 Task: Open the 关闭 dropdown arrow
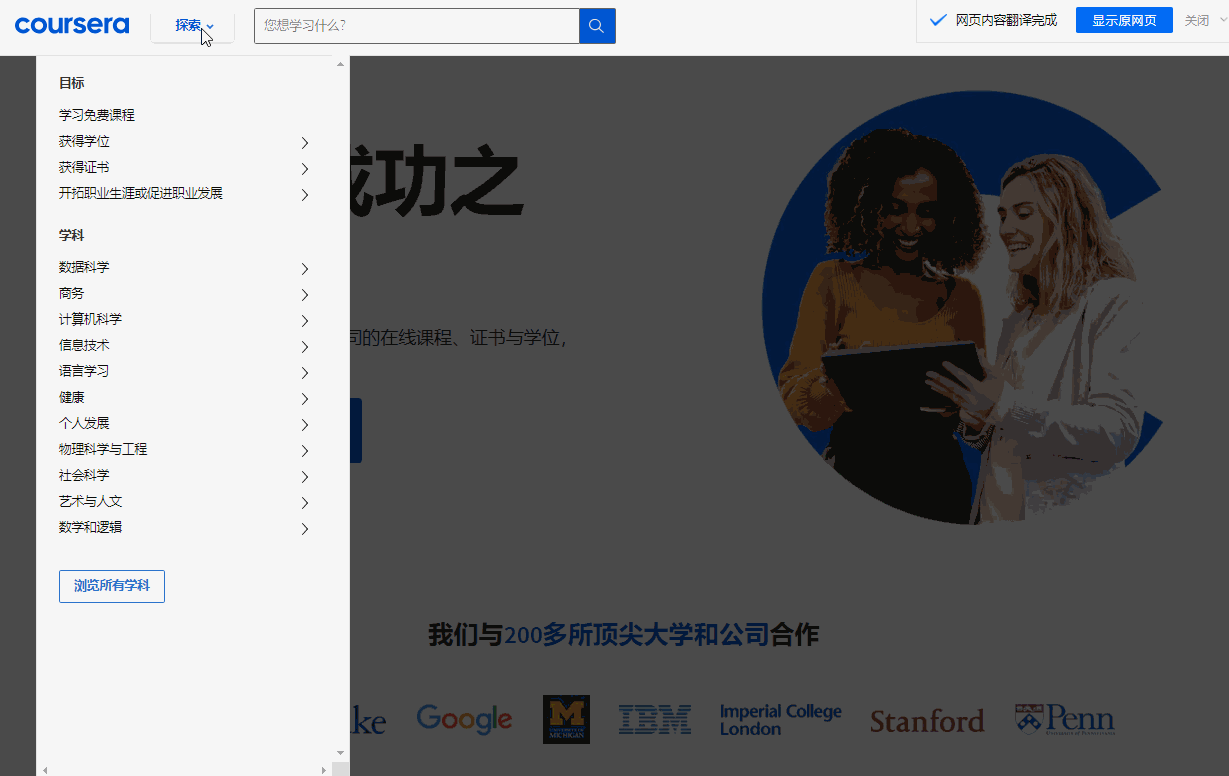pos(1222,19)
